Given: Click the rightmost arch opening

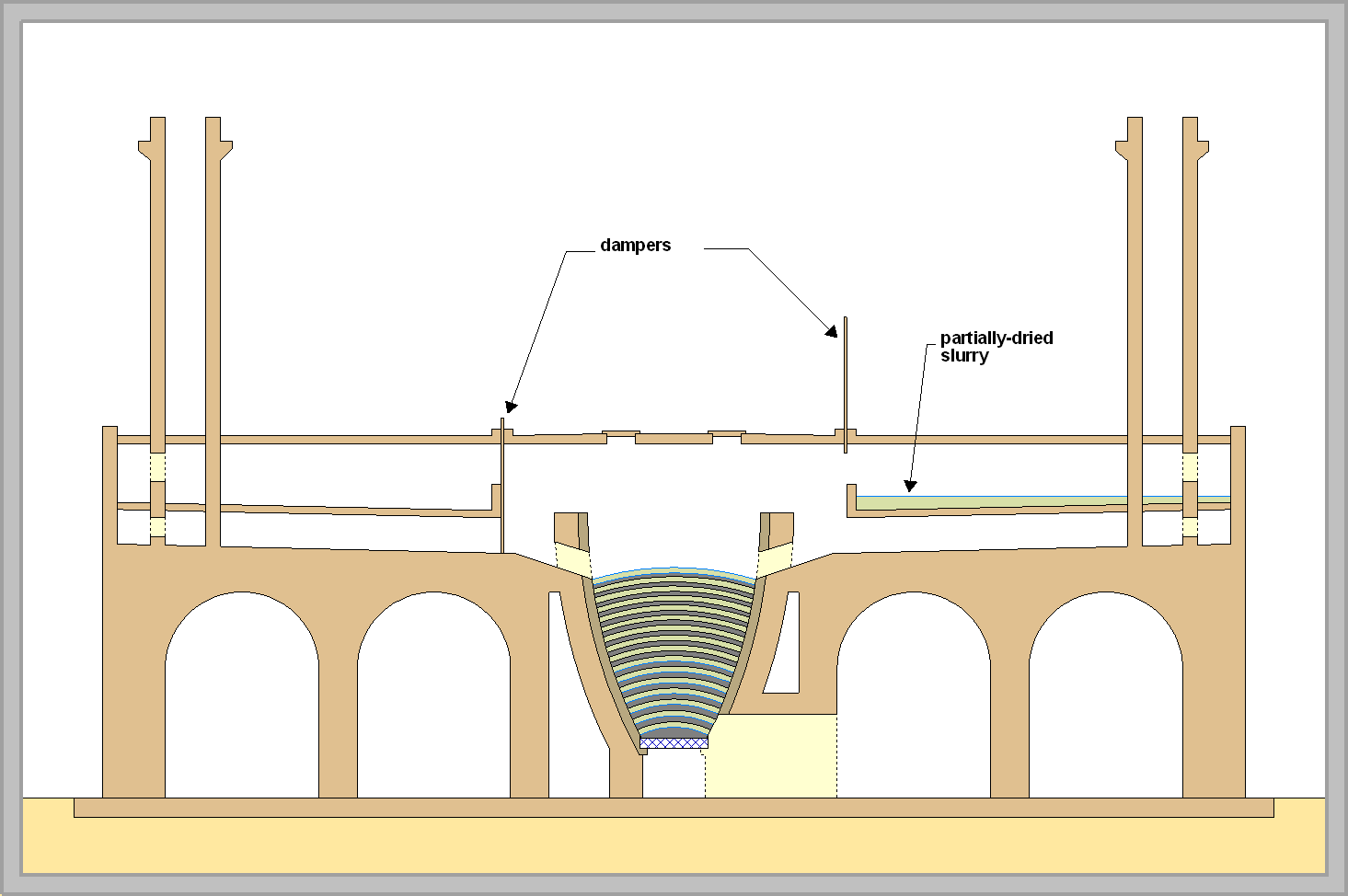Looking at the screenshot, I should point(1105,699).
